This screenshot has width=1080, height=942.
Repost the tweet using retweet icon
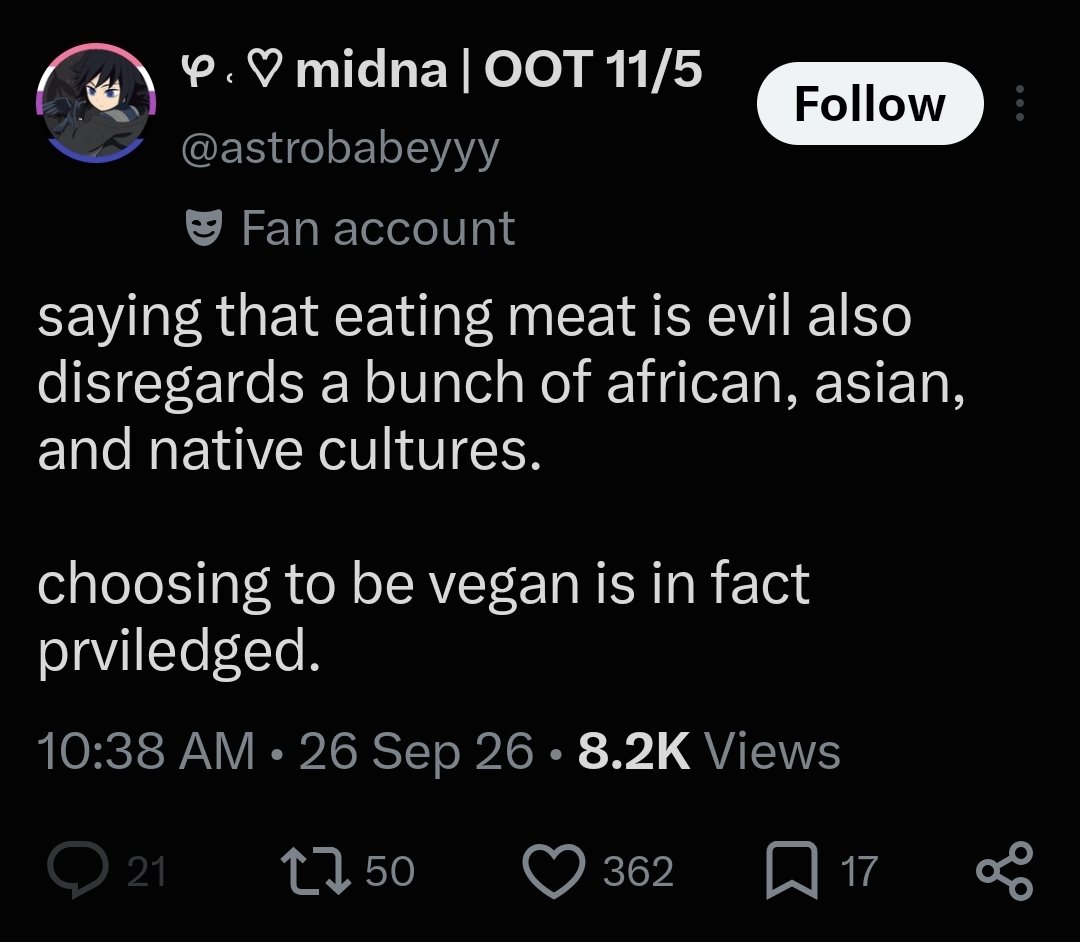[315, 870]
